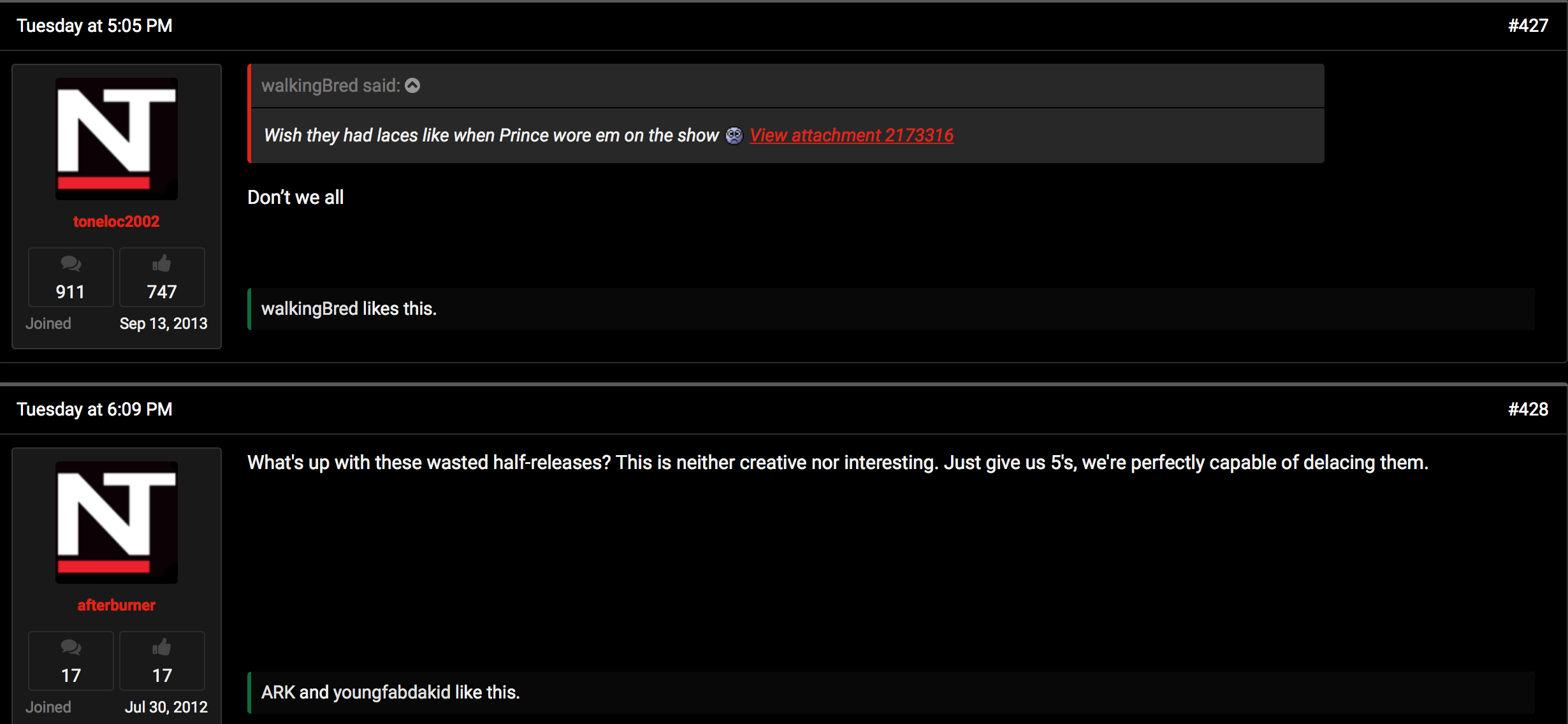1568x724 pixels.
Task: Click afterburner's 17 likes count
Action: pos(162,676)
